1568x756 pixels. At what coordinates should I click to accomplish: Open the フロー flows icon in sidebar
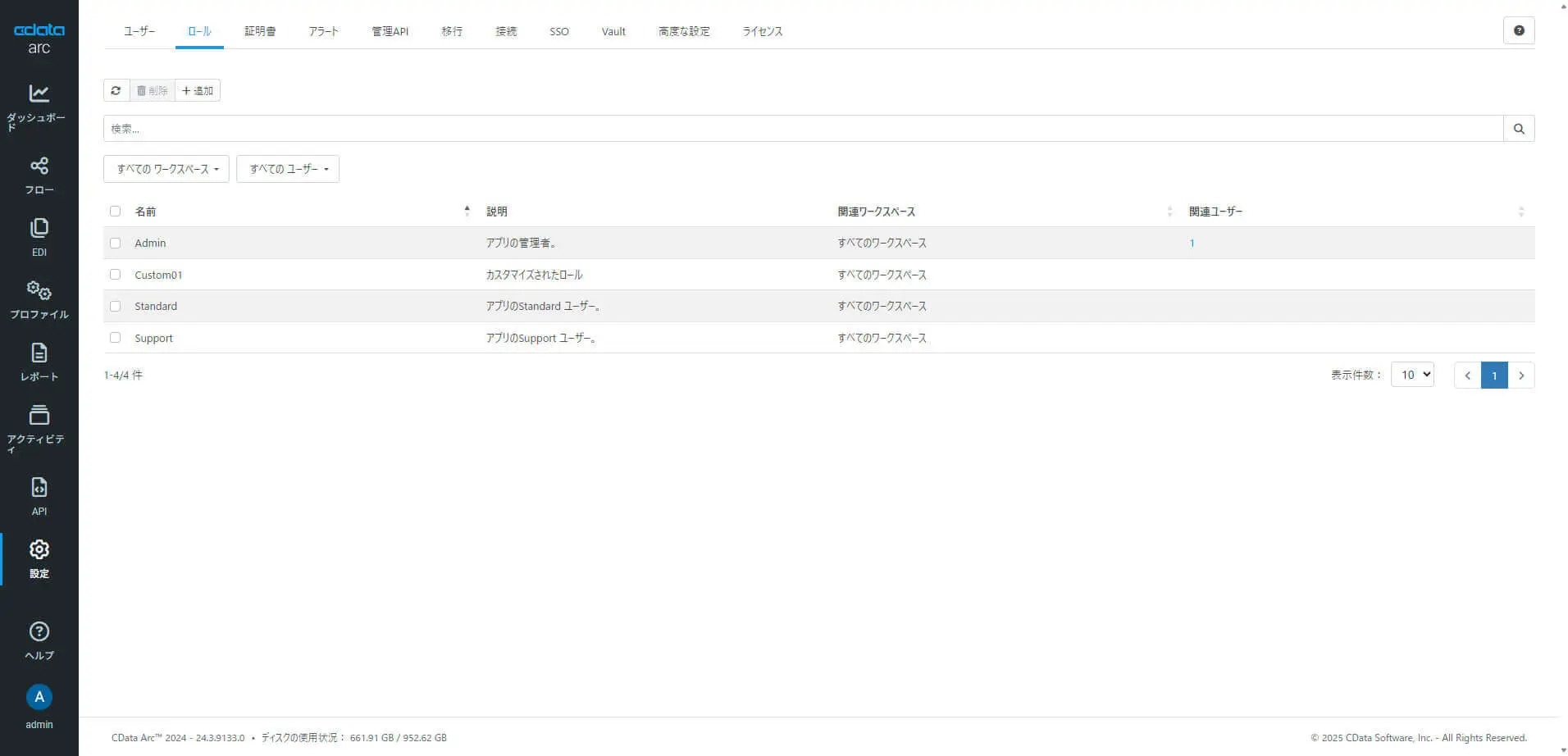coord(39,166)
